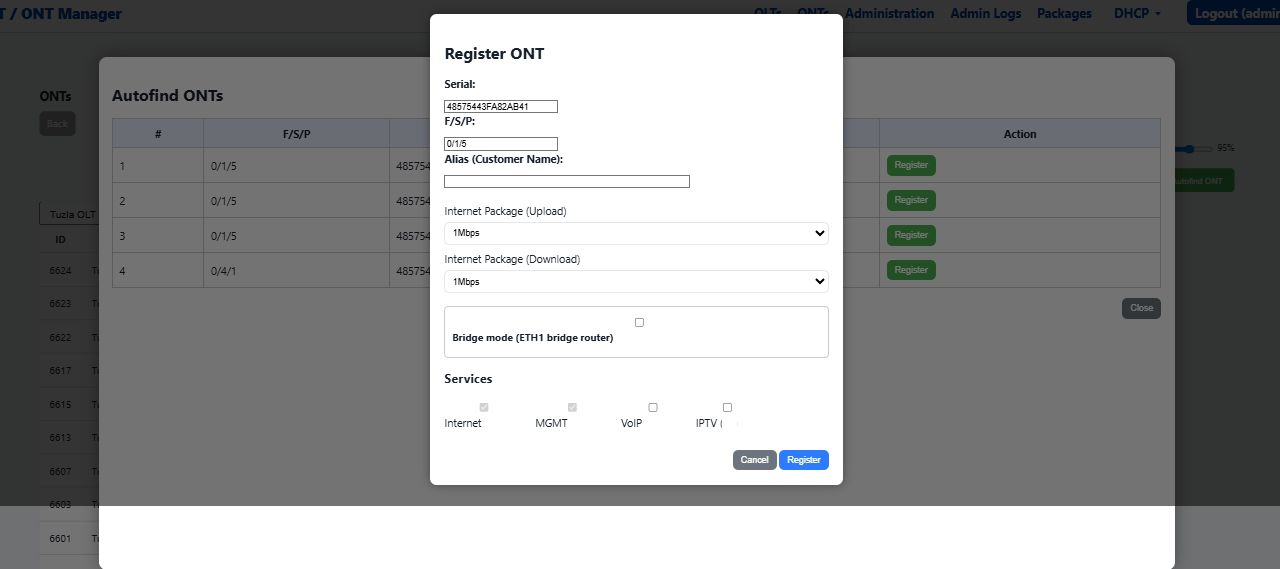This screenshot has width=1280, height=569.
Task: Click the F/S/P input field
Action: coord(500,144)
